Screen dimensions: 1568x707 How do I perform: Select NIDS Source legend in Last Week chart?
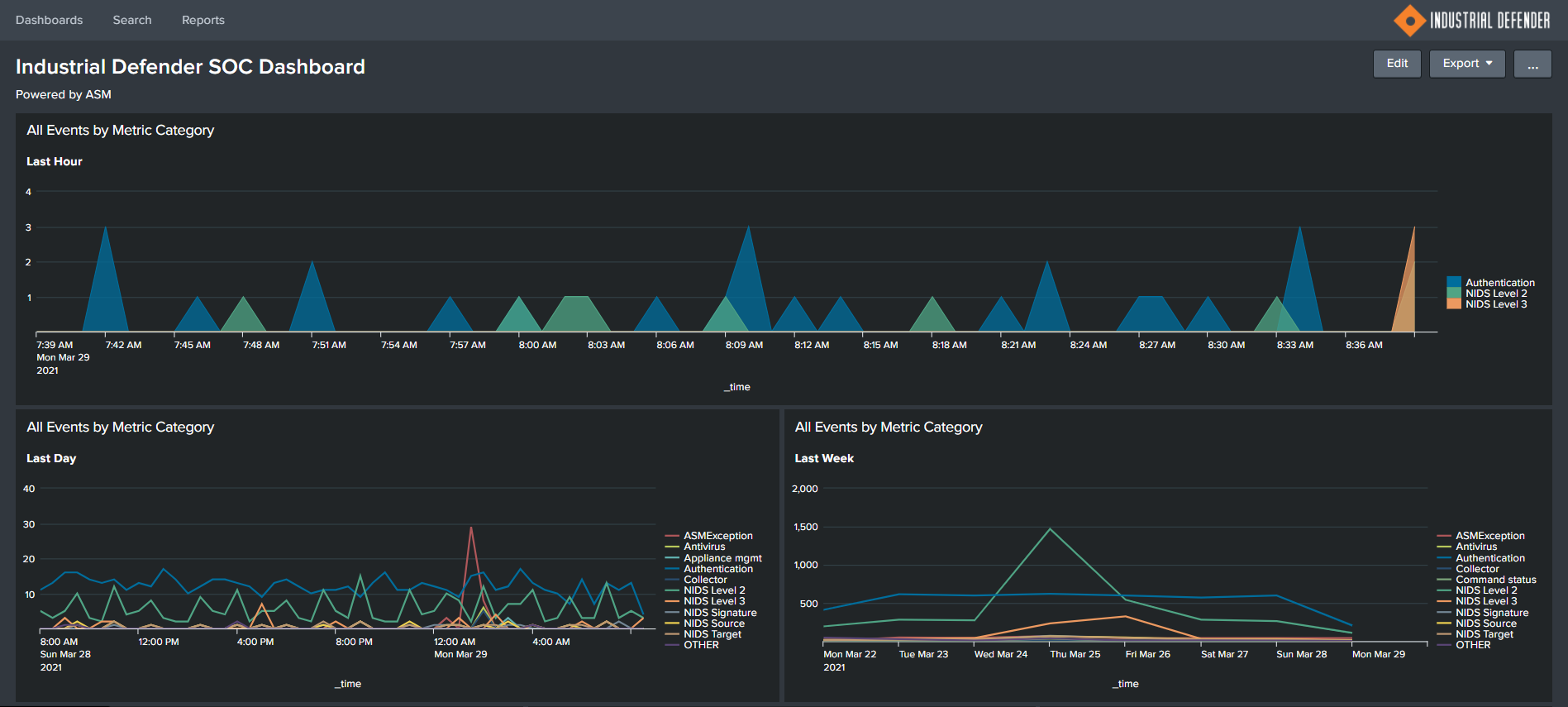click(1477, 623)
